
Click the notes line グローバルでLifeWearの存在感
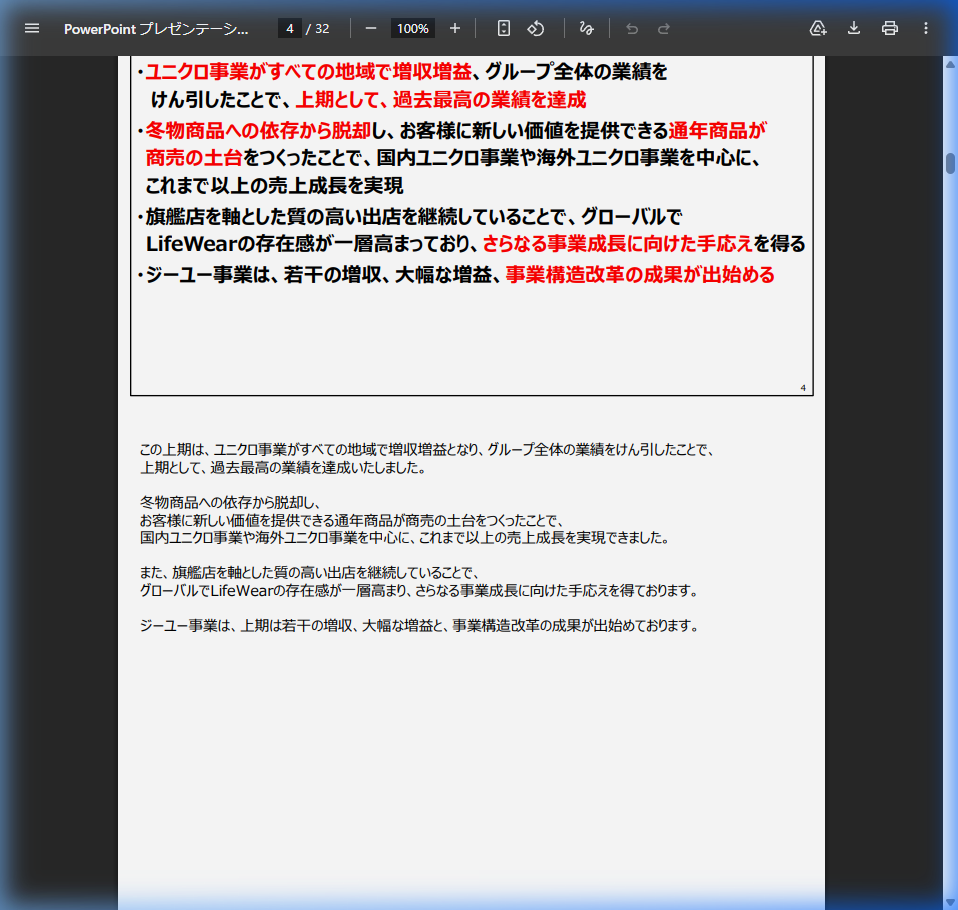(419, 590)
